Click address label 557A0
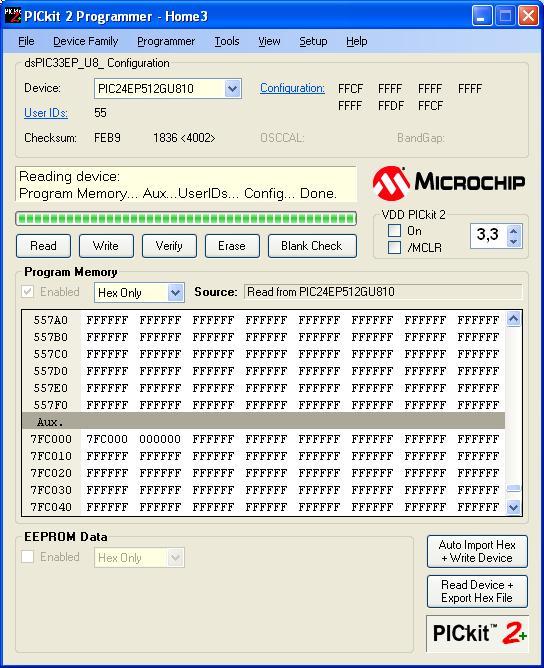Image resolution: width=544 pixels, height=668 pixels. 51,320
